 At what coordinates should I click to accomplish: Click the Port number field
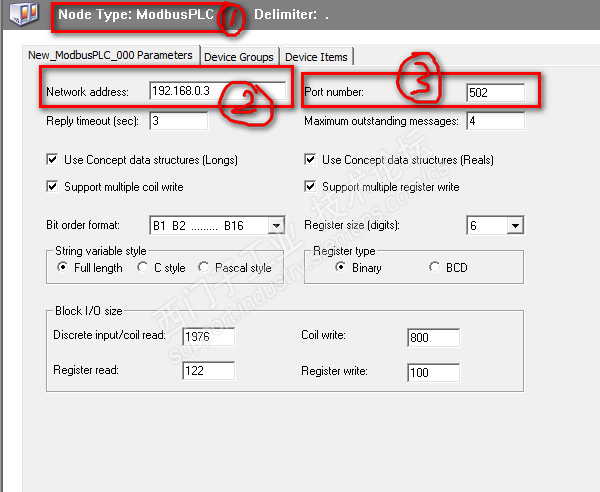(494, 93)
